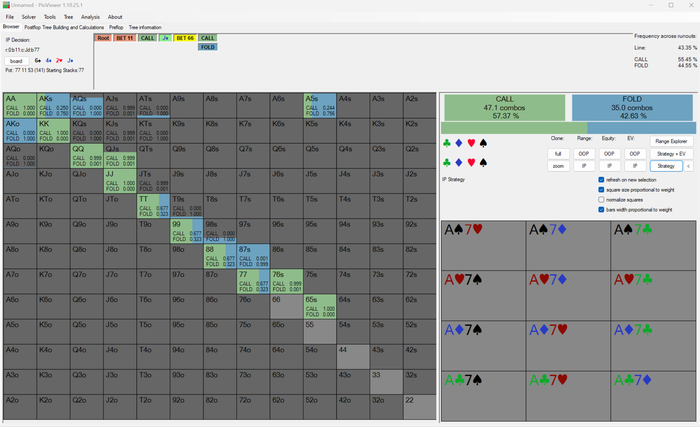This screenshot has height=427, width=700.
Task: Open the Tree menu
Action: point(68,17)
